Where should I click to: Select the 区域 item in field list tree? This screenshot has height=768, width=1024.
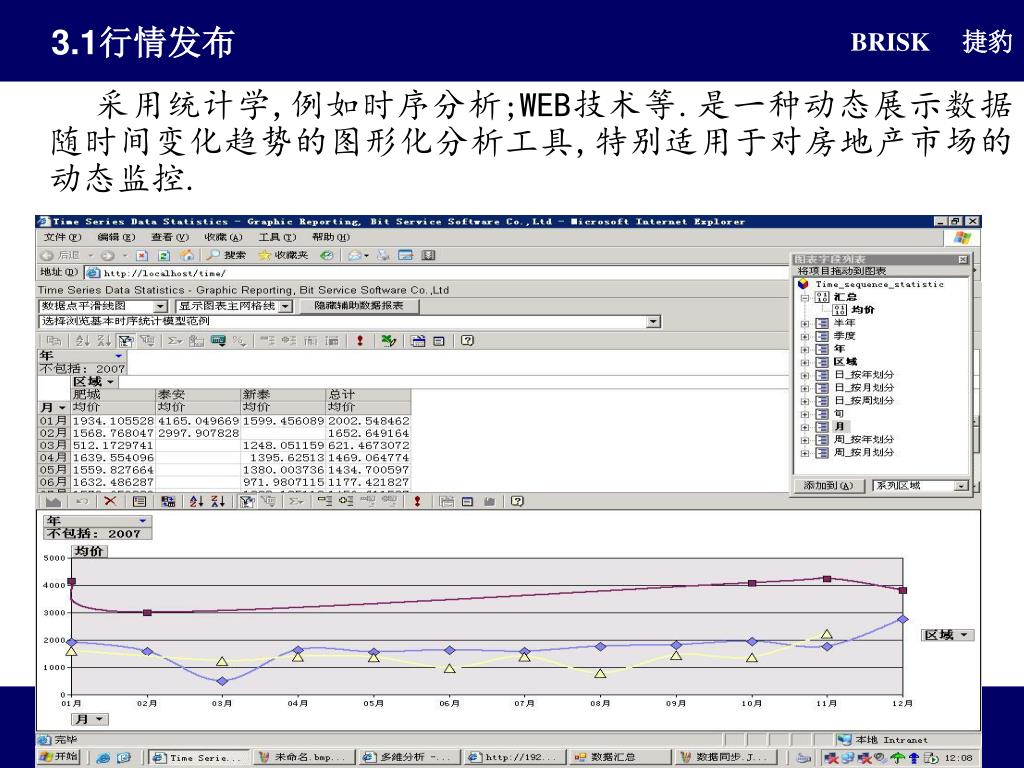(x=845, y=362)
